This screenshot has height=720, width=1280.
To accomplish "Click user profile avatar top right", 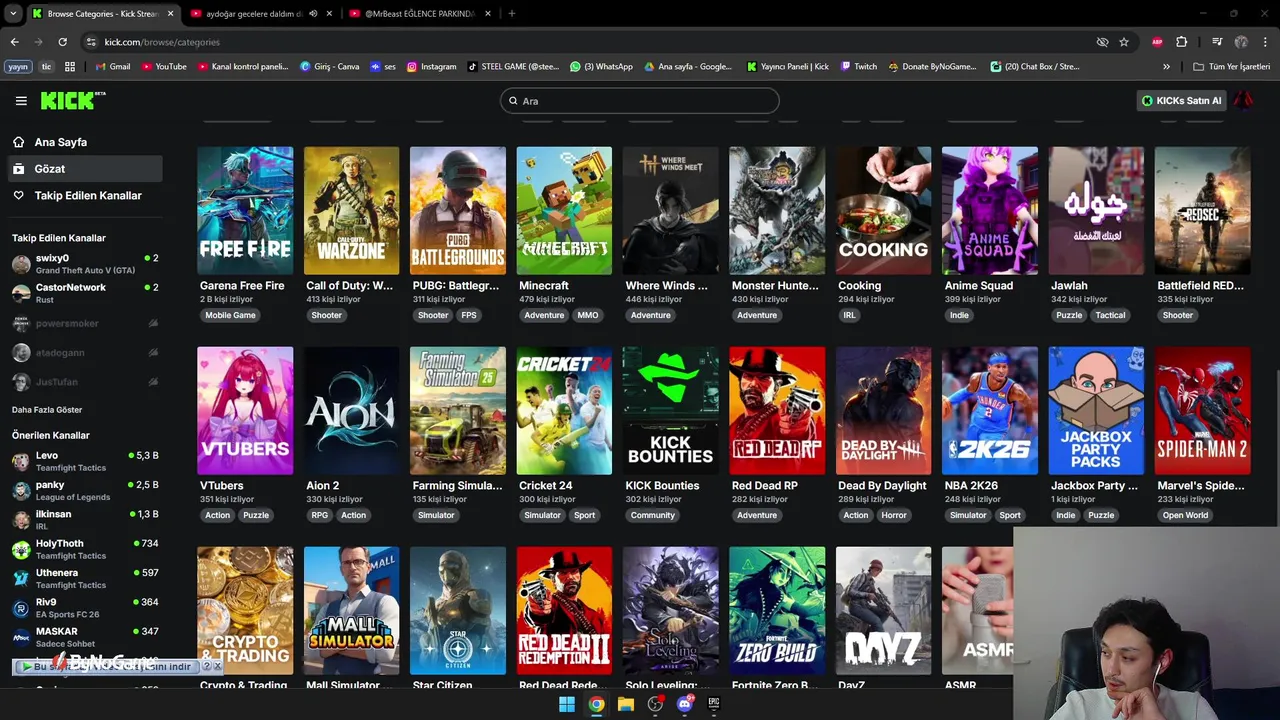I will 1243,100.
